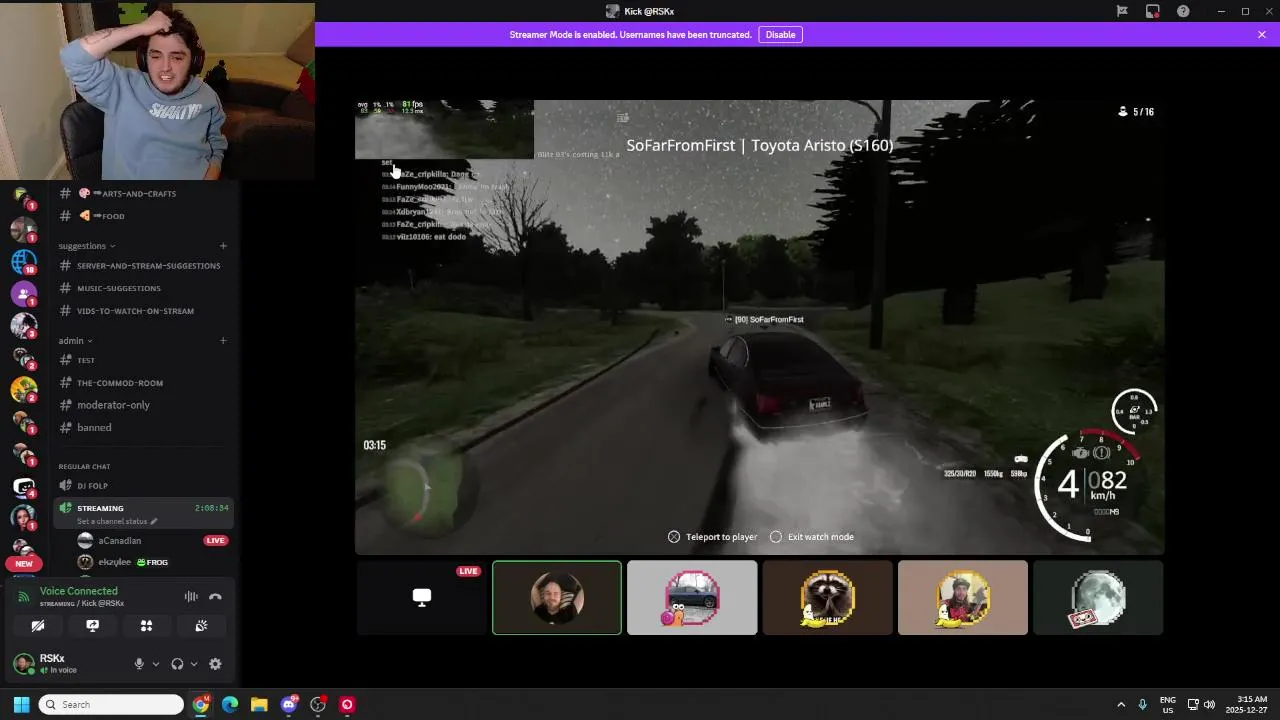Viewport: 1280px width, 720px height.
Task: Open Google Chrome from taskbar
Action: point(201,705)
